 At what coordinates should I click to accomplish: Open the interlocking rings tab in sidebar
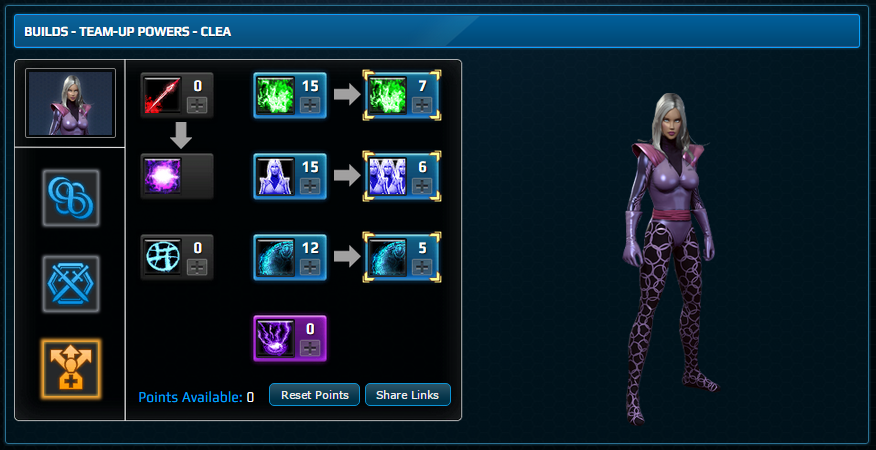(70, 198)
